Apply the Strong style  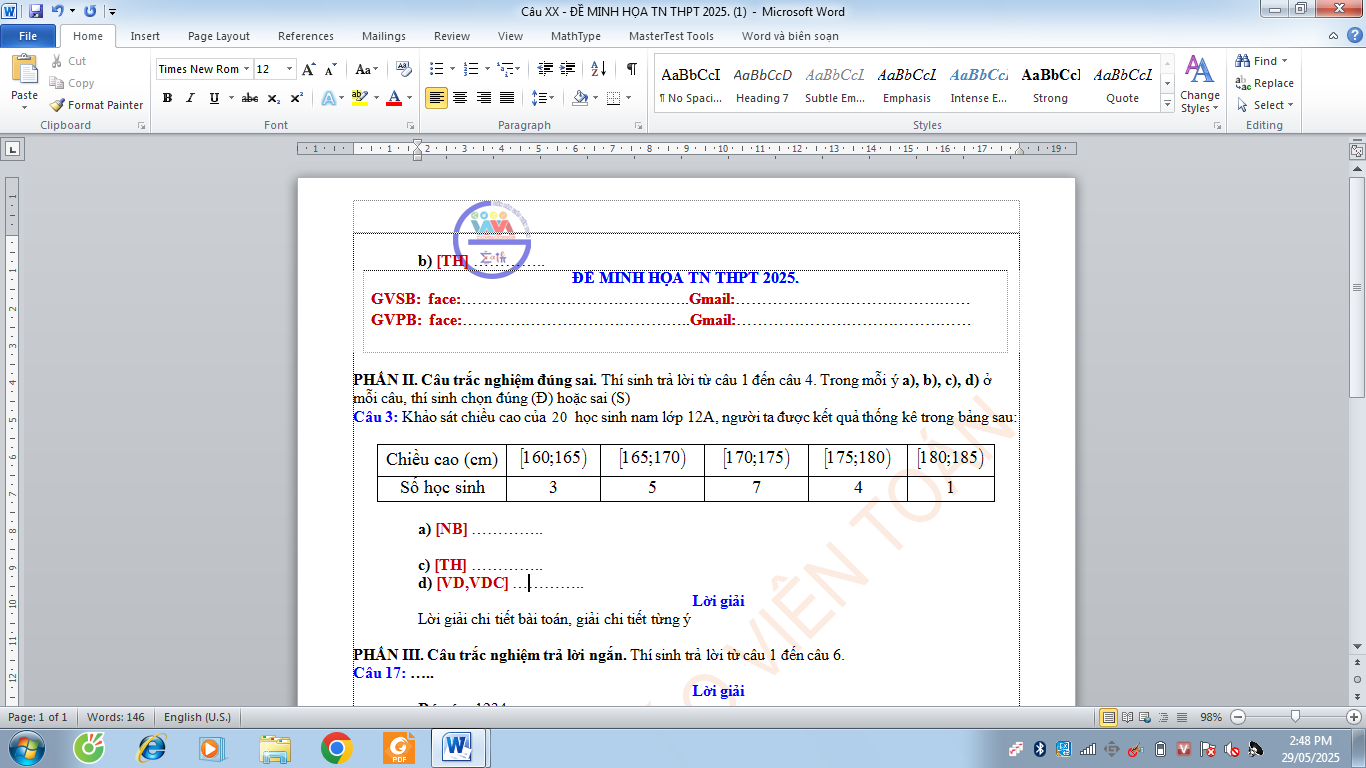point(1051,84)
